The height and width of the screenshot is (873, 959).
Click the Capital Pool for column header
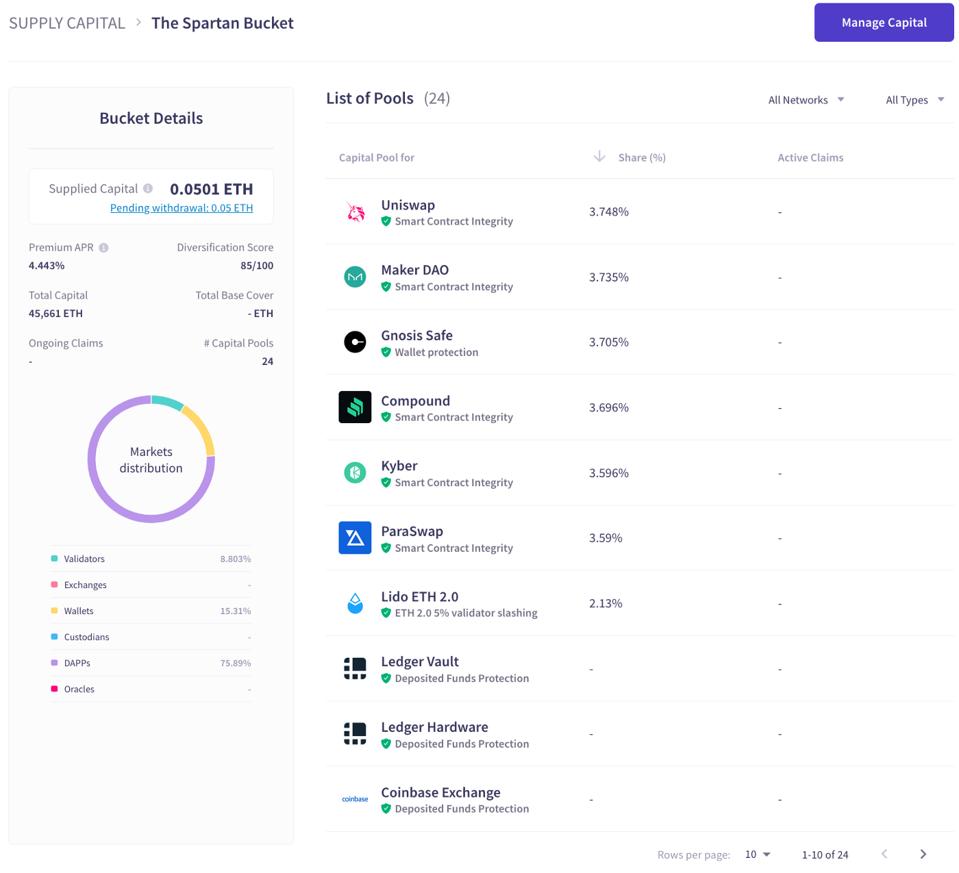[376, 157]
